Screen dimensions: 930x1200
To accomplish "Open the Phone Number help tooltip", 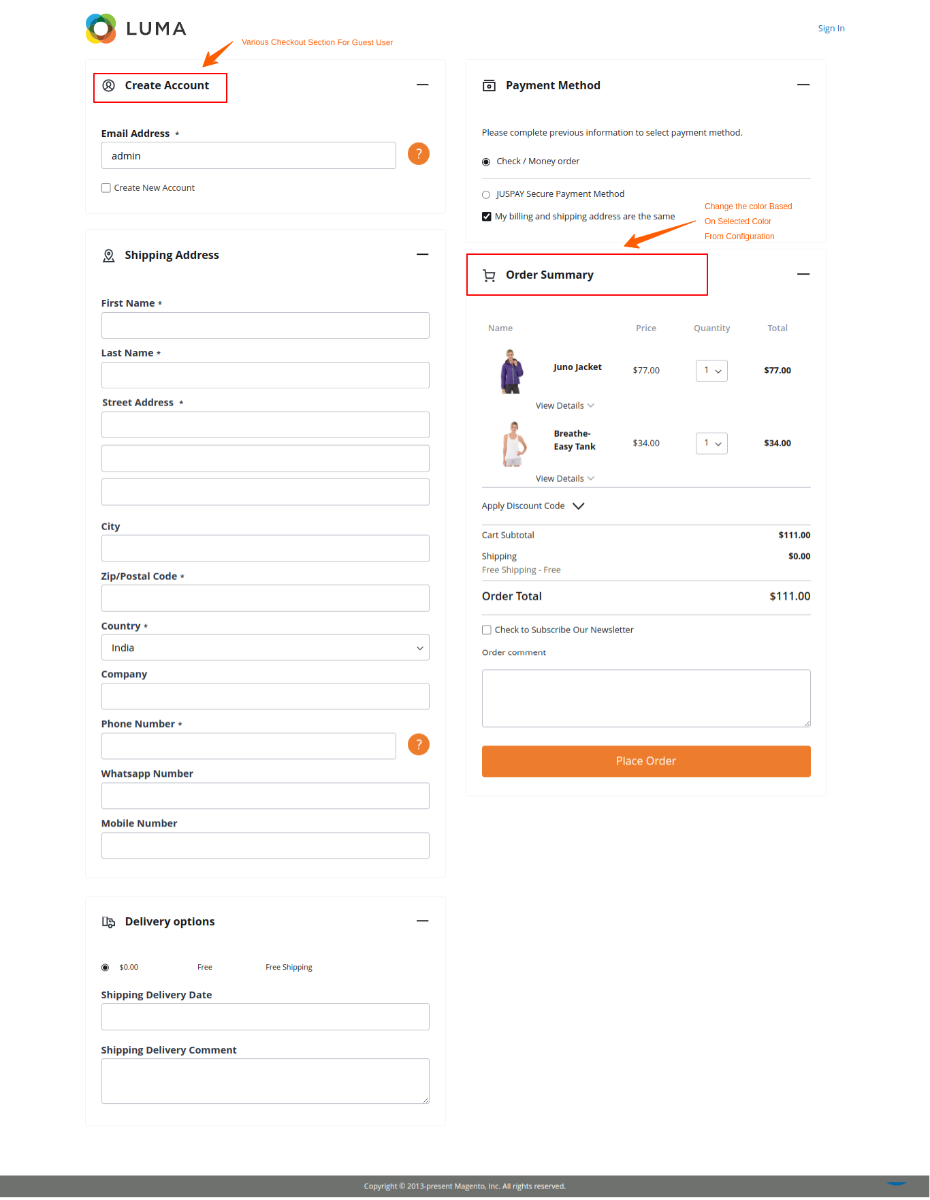I will (418, 744).
